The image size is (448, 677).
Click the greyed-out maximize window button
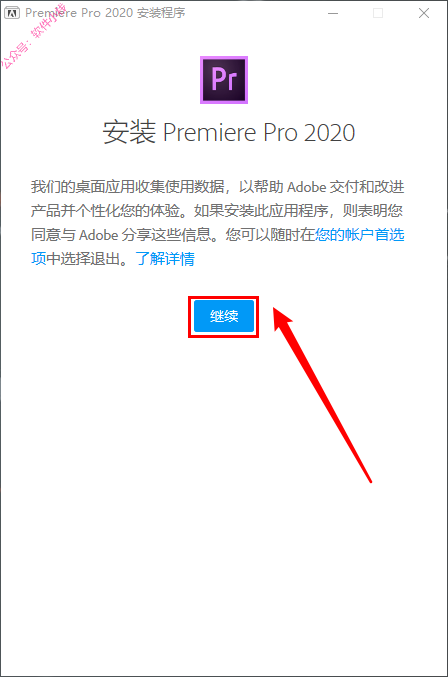pyautogui.click(x=378, y=13)
